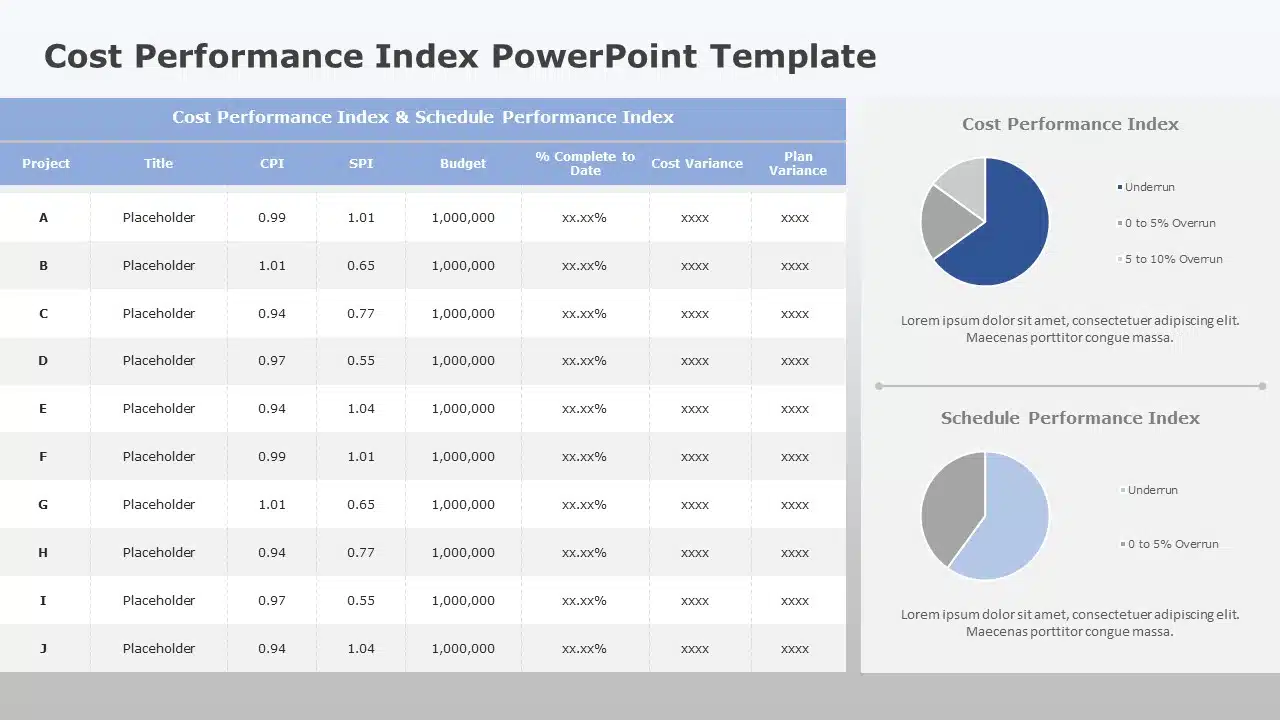
Task: Click budget 1,000,000 in project F row
Action: [x=463, y=456]
